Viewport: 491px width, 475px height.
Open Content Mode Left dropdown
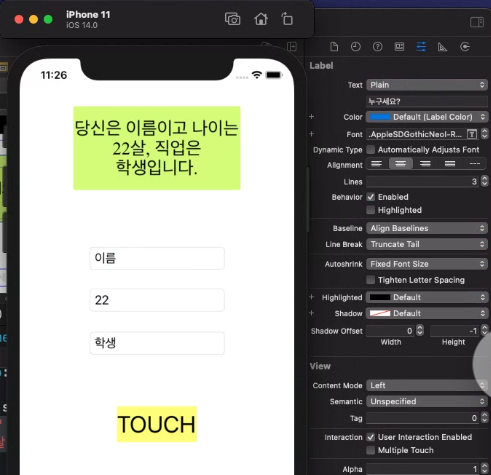[427, 385]
